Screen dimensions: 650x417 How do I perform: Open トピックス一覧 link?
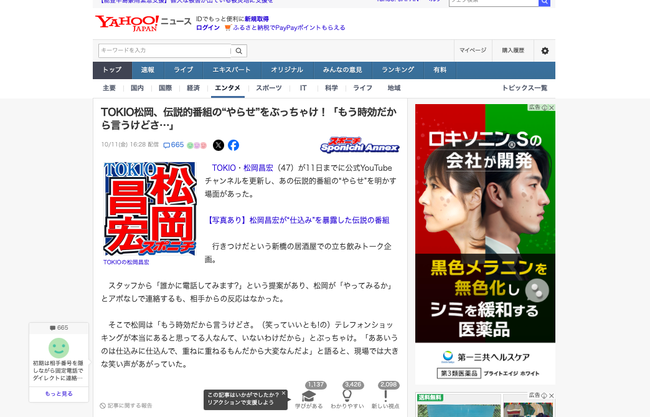[524, 88]
